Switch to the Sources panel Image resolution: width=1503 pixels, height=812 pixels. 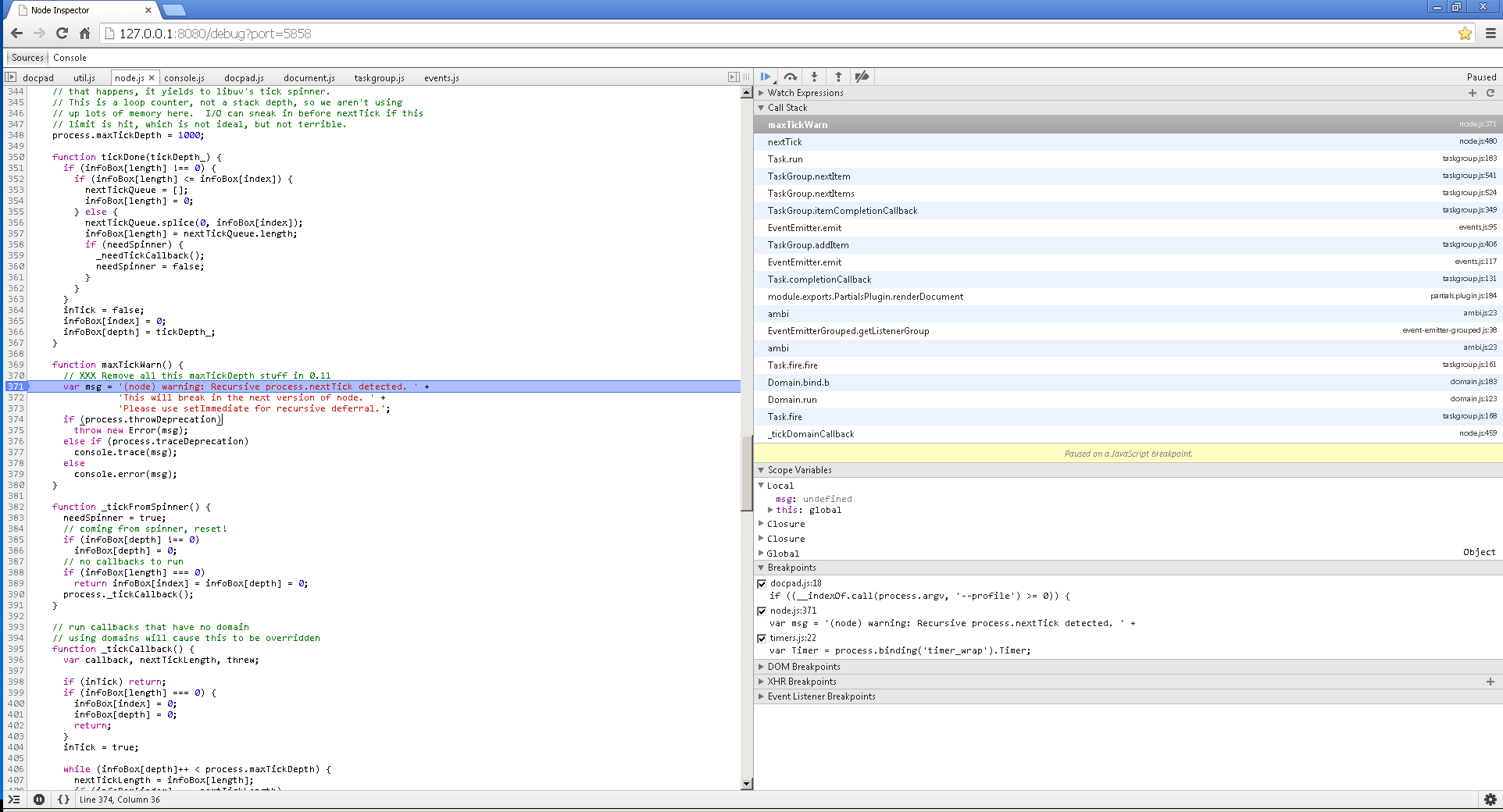pos(27,58)
